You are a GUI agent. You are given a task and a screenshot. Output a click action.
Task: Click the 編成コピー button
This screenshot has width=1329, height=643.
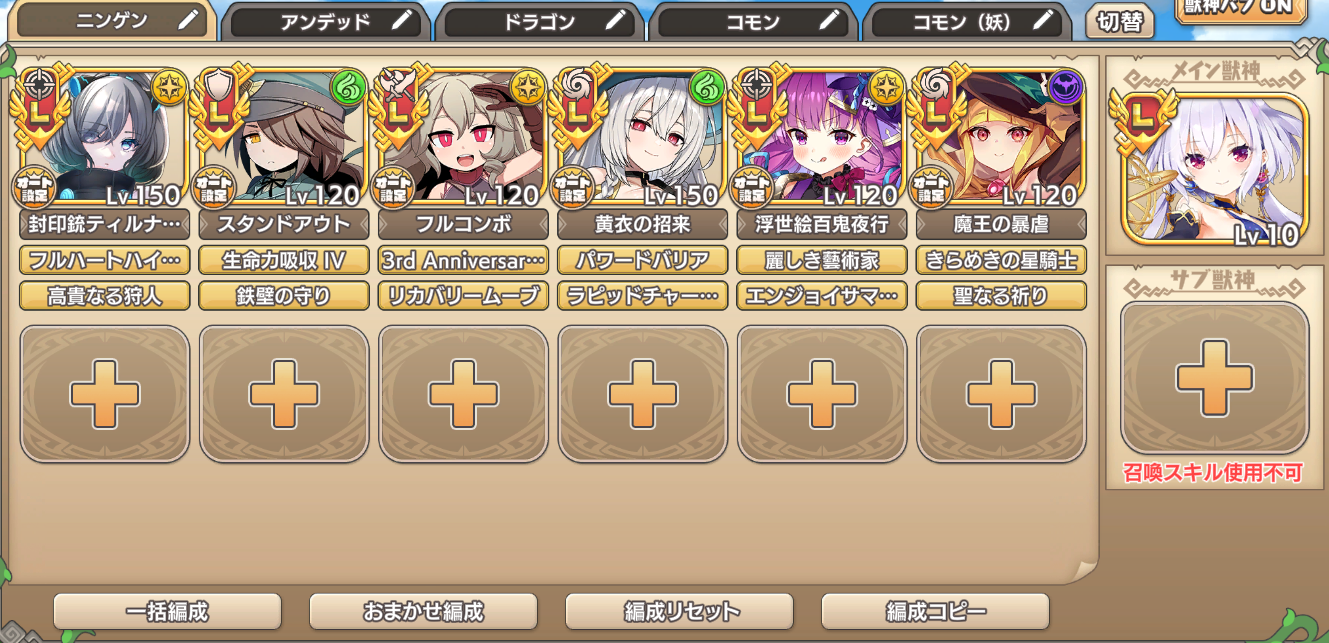tap(935, 611)
